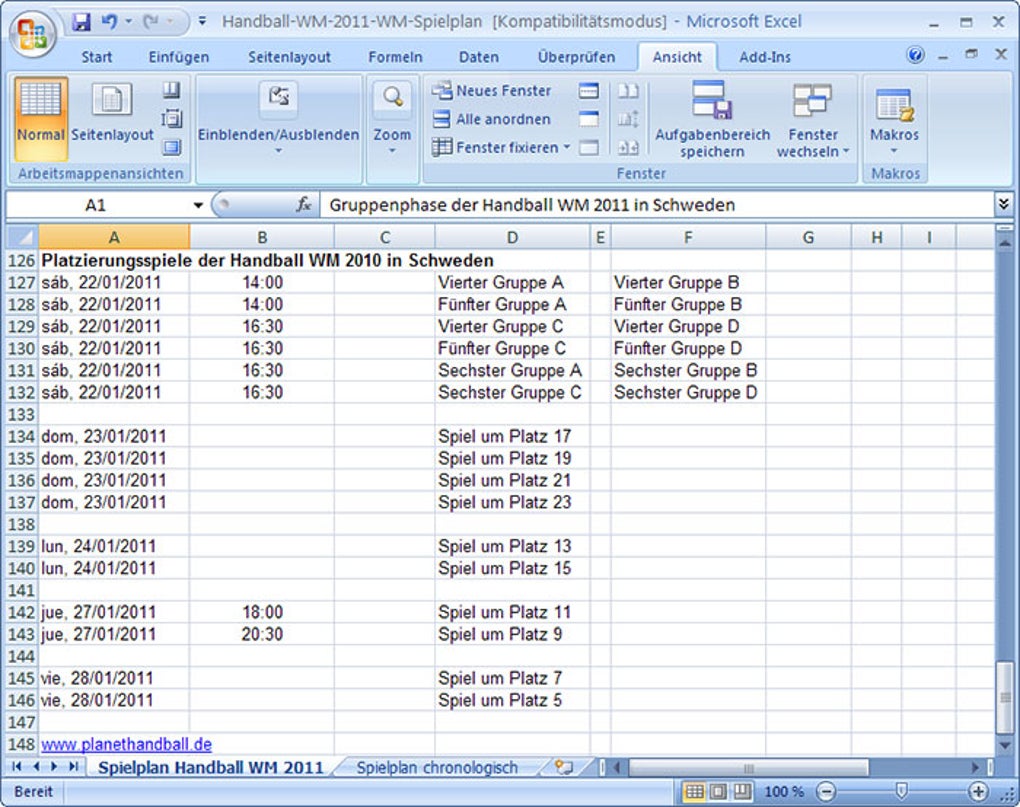
Task: Select Spielplan Handball WM 2011 sheet tab
Action: [211, 768]
